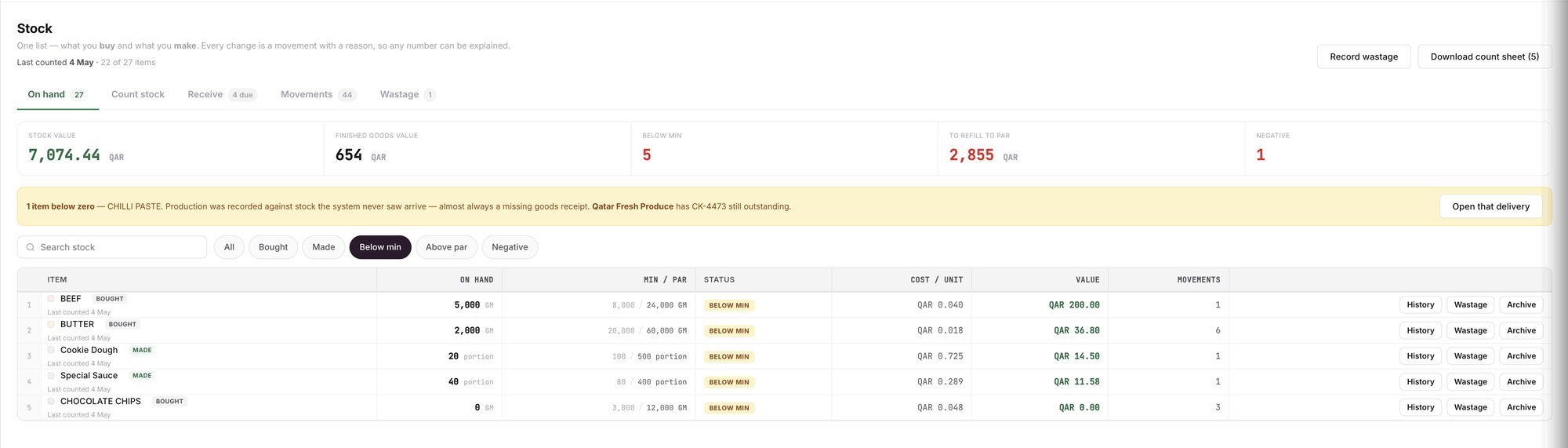Click into the Search stock field
This screenshot has width=1568, height=448.
click(x=112, y=247)
